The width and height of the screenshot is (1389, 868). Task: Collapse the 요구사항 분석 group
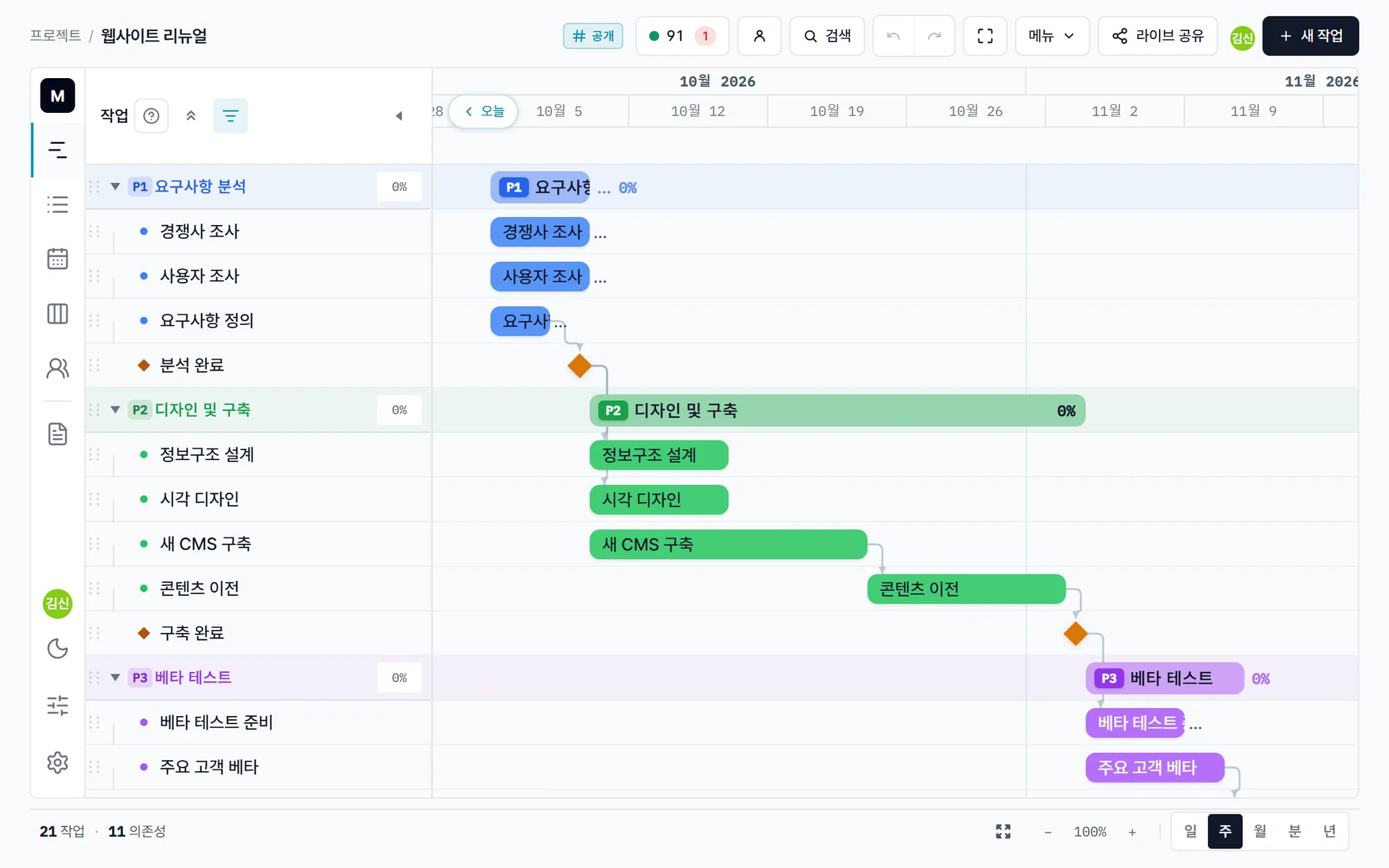click(115, 187)
